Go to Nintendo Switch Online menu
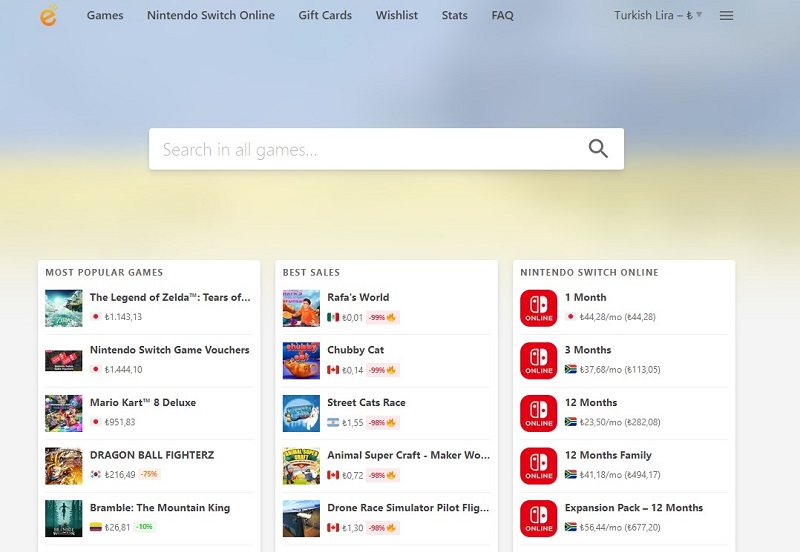800x552 pixels. click(211, 15)
